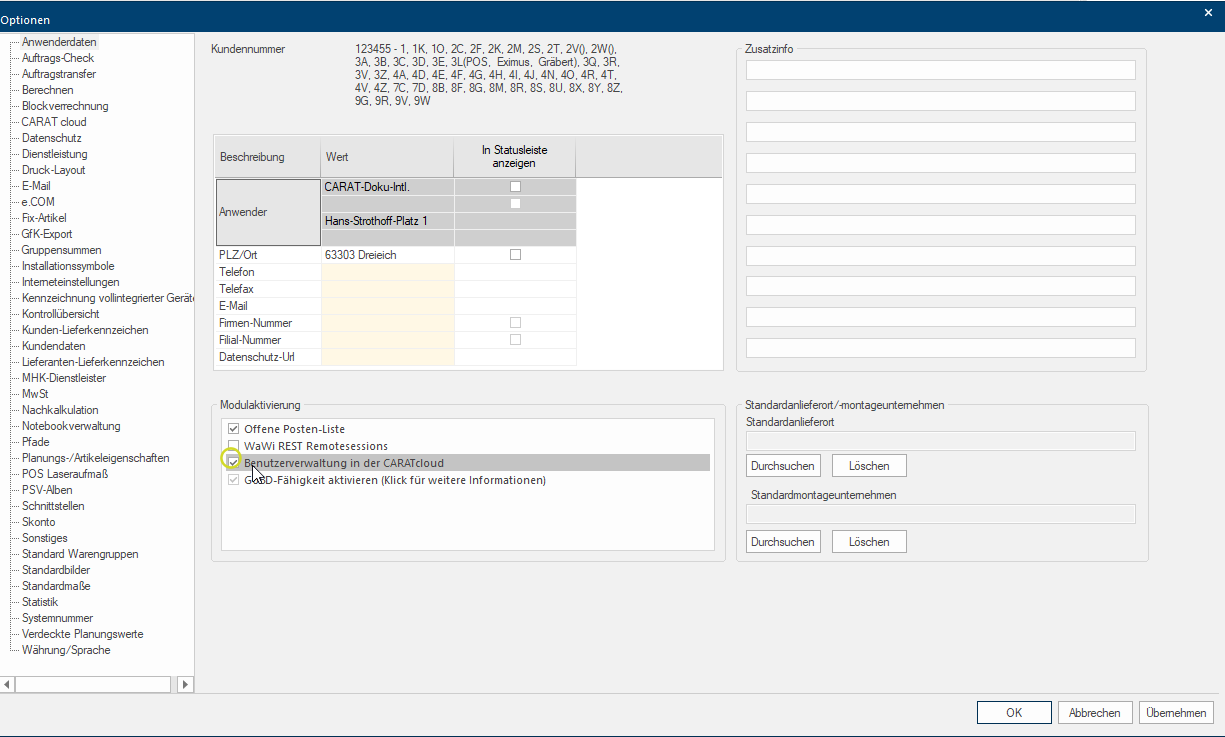Image resolution: width=1225 pixels, height=737 pixels.
Task: Select POS Laseraufmaß in the tree
Action: click(65, 474)
